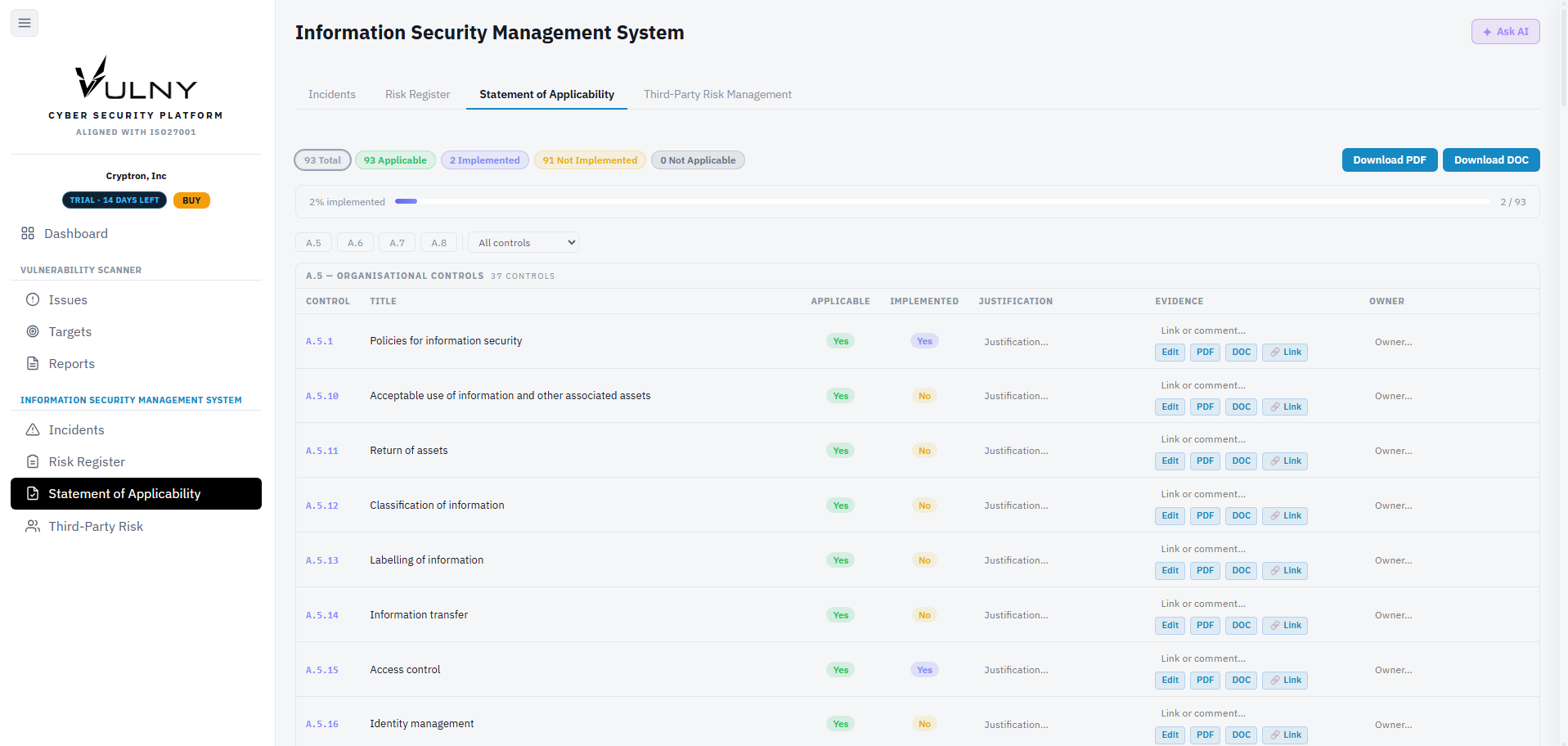Click the 2% implemented progress bar

pyautogui.click(x=942, y=201)
